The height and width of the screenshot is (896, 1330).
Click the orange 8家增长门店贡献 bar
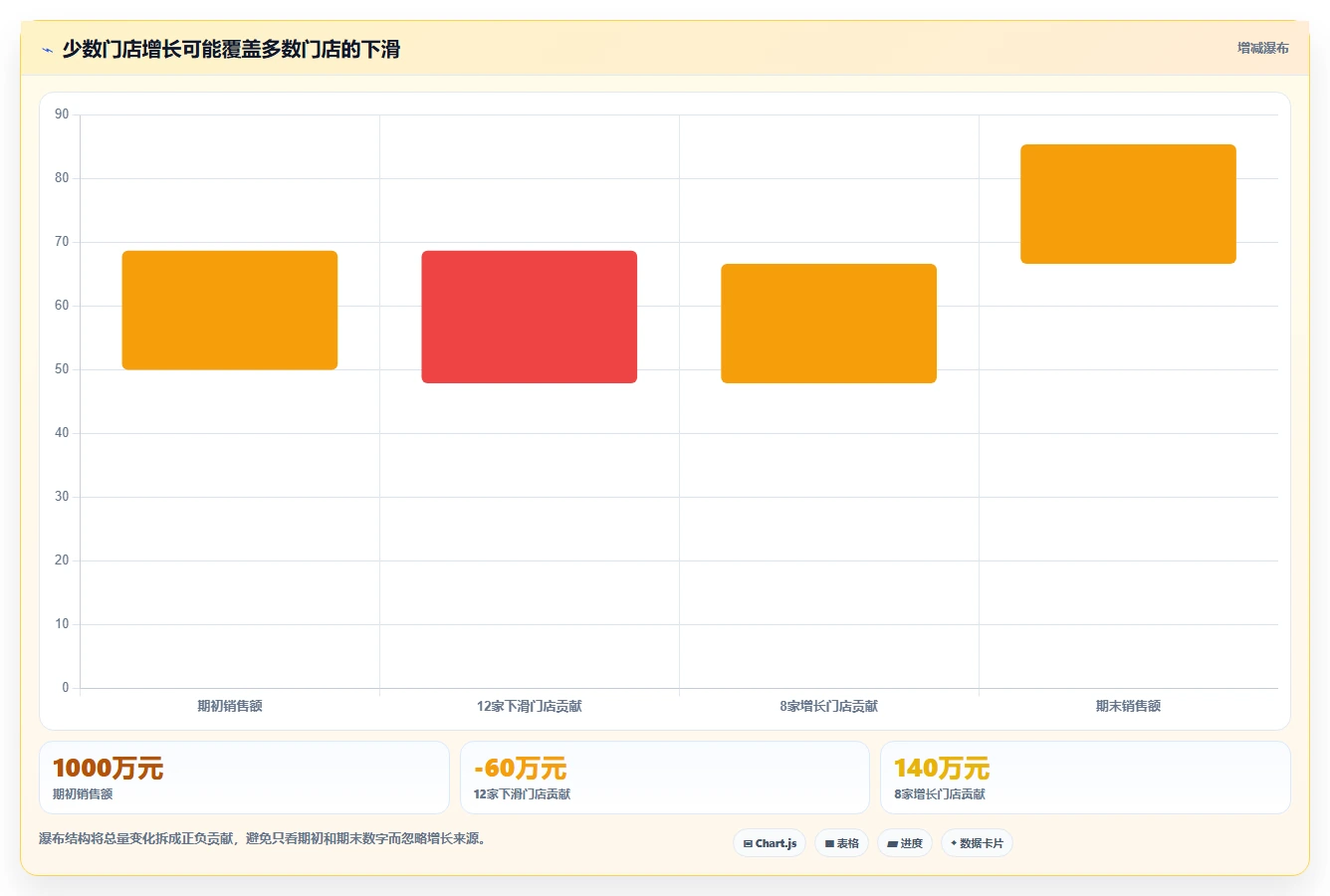(829, 324)
